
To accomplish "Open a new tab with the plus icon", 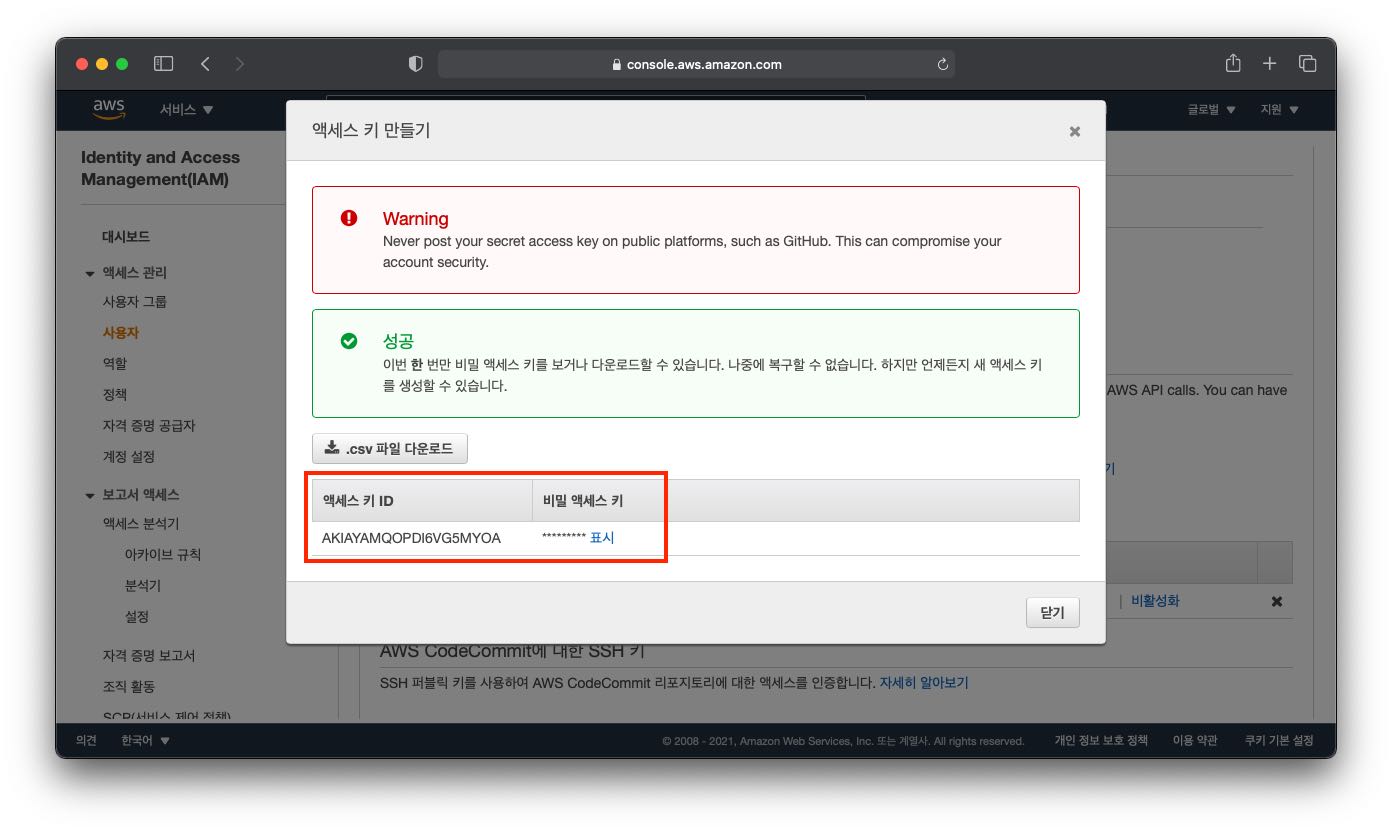I will [x=1269, y=64].
